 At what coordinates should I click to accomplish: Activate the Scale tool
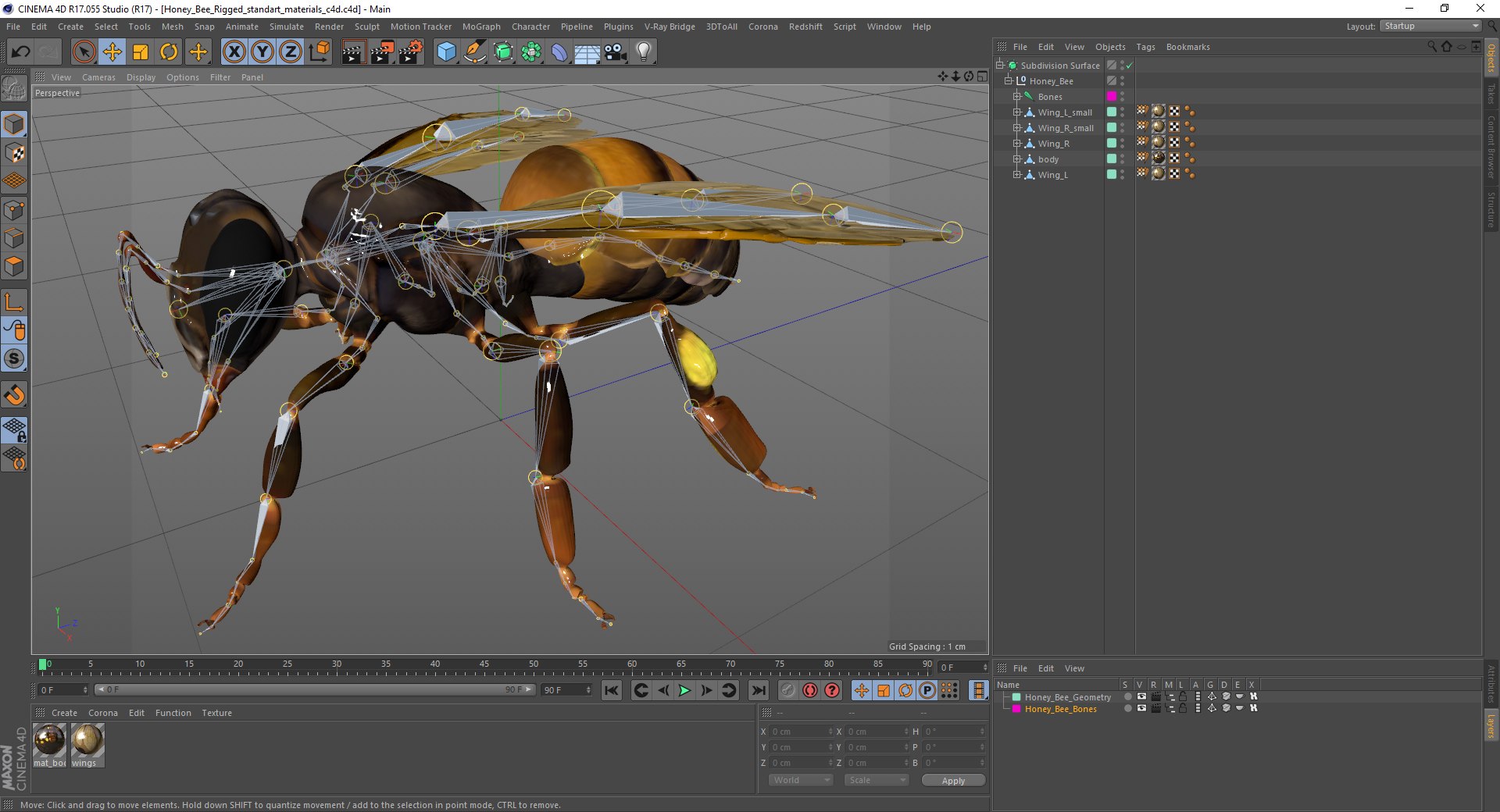coord(141,52)
